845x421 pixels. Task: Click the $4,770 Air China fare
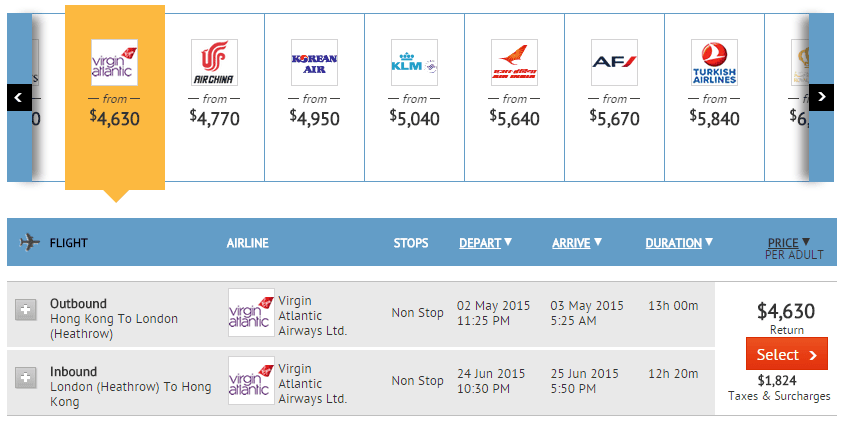tap(214, 117)
